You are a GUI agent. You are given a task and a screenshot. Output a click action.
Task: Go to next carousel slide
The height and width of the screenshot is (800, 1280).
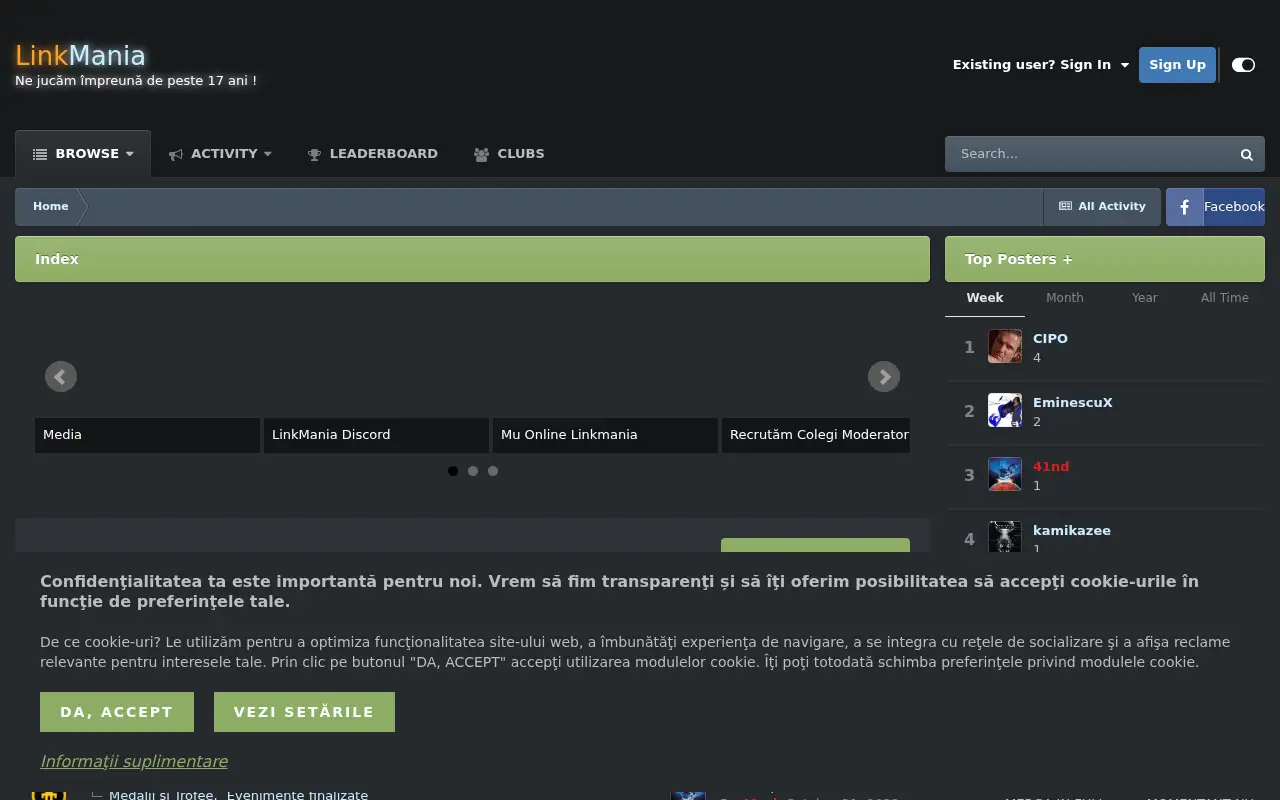click(x=884, y=376)
